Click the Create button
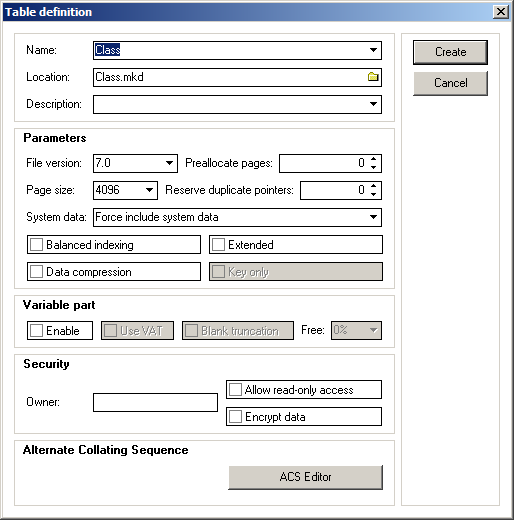The image size is (514, 520). (x=450, y=52)
